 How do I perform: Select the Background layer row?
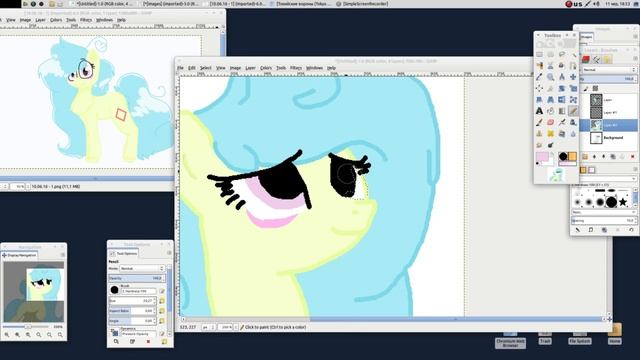coord(610,138)
